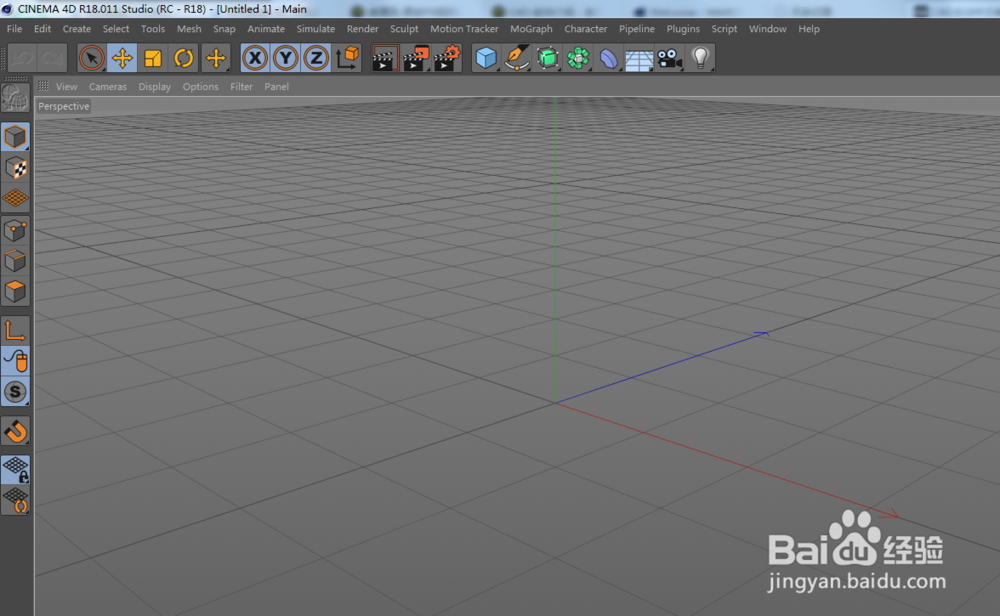Image resolution: width=1000 pixels, height=616 pixels.
Task: Enable Snap with the magnet icon
Action: 15,431
